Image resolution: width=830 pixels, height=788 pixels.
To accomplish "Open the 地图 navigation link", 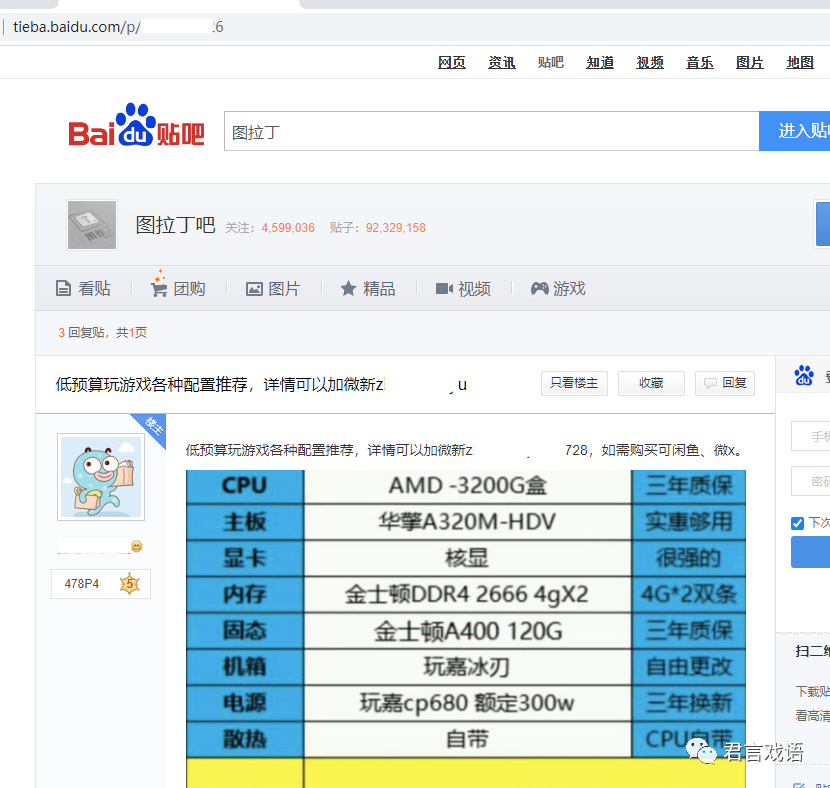I will point(800,62).
